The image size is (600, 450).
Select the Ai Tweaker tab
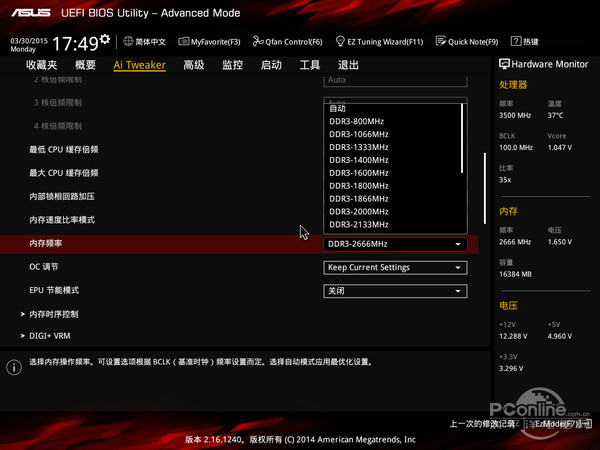click(140, 65)
